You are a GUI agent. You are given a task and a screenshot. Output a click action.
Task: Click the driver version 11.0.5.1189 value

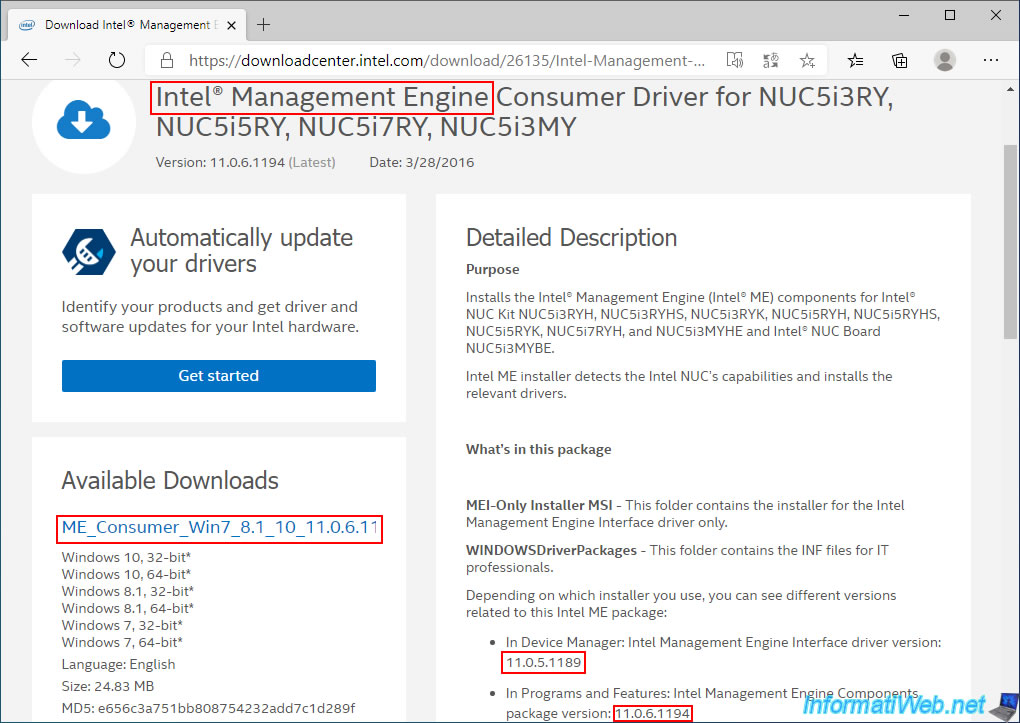[x=544, y=663]
